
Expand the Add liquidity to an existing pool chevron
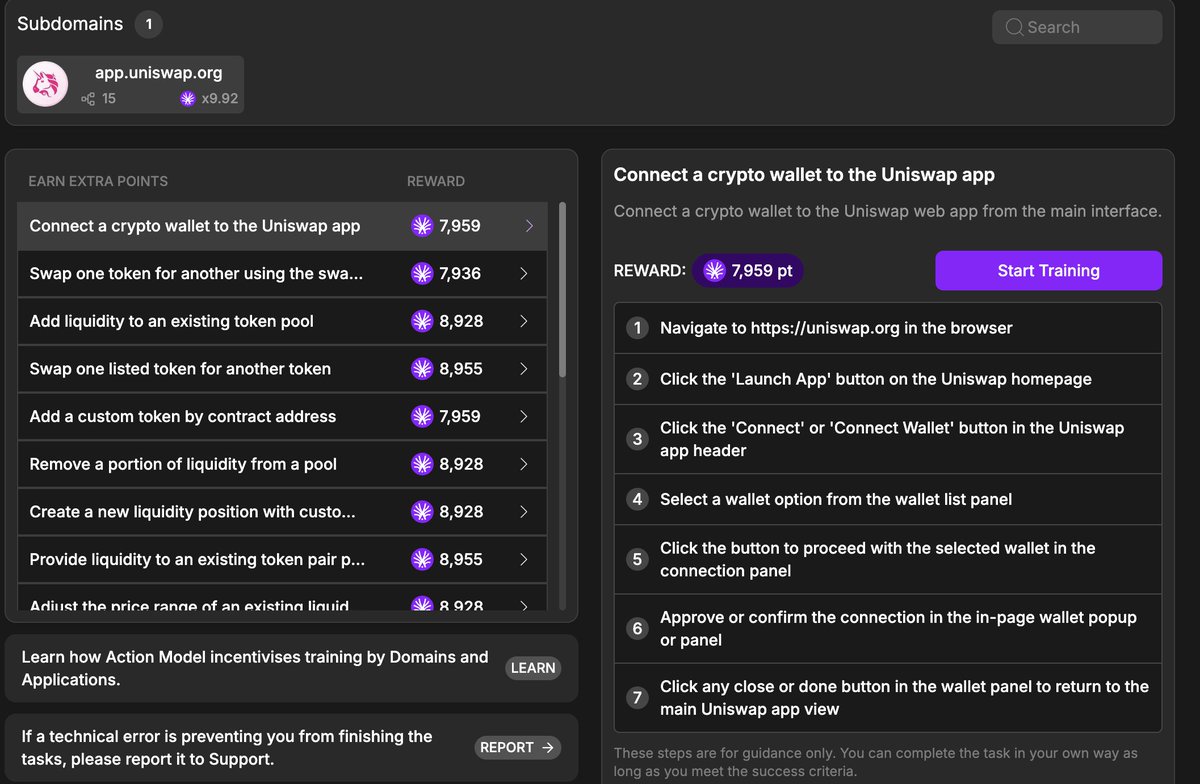click(x=524, y=321)
